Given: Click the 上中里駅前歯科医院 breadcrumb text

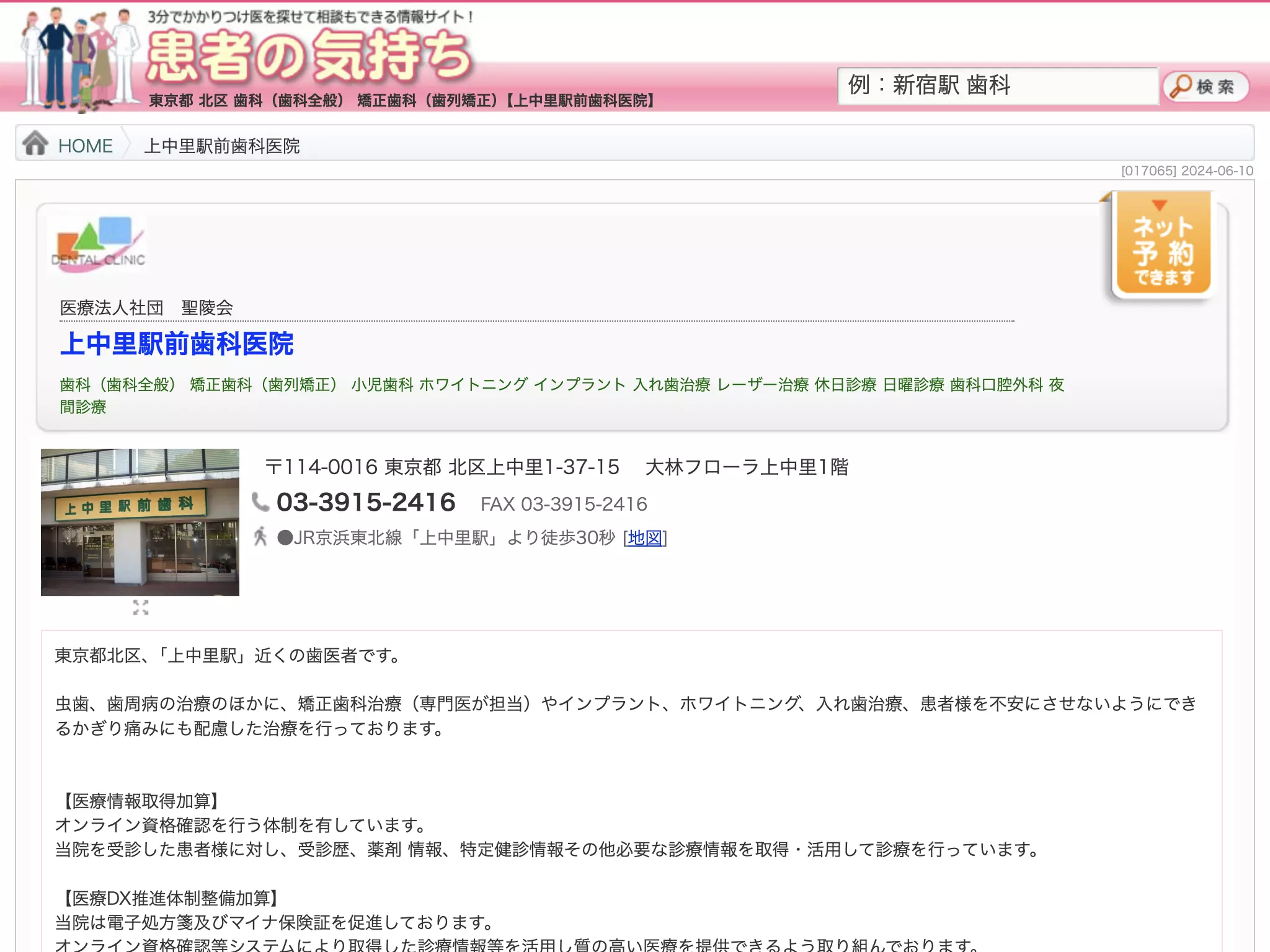Looking at the screenshot, I should 222,146.
